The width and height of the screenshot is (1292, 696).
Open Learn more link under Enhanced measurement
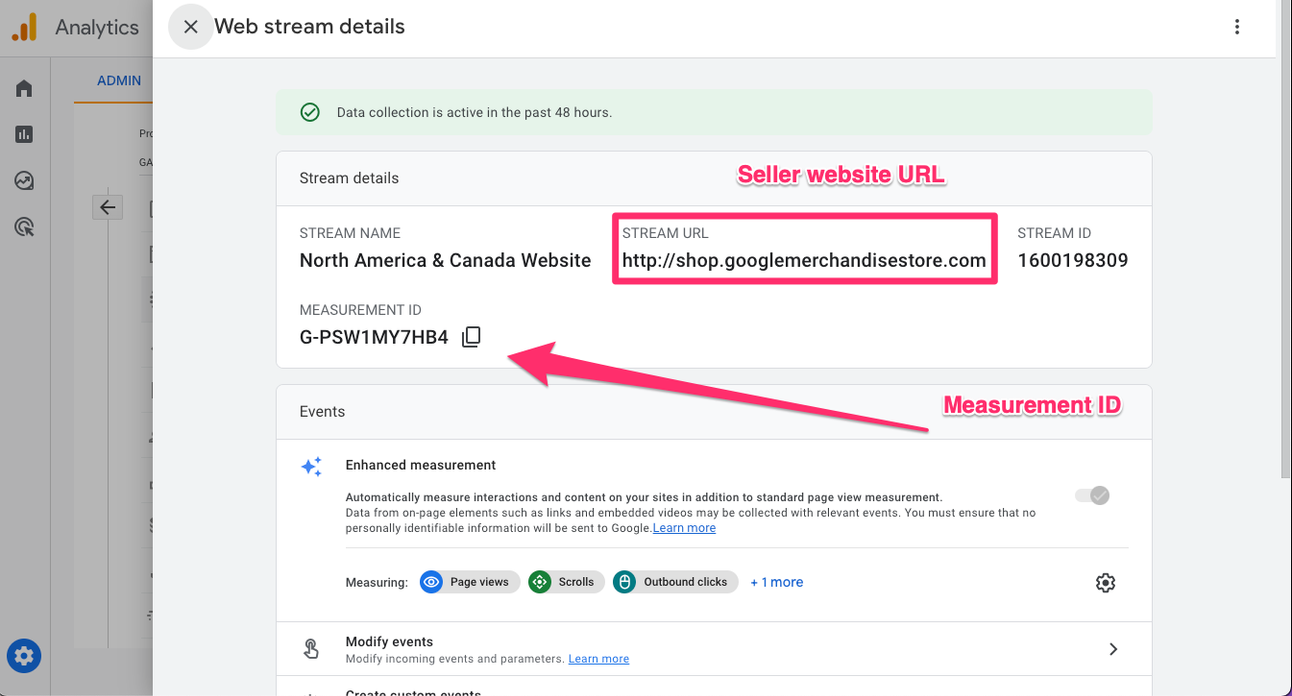click(x=684, y=528)
